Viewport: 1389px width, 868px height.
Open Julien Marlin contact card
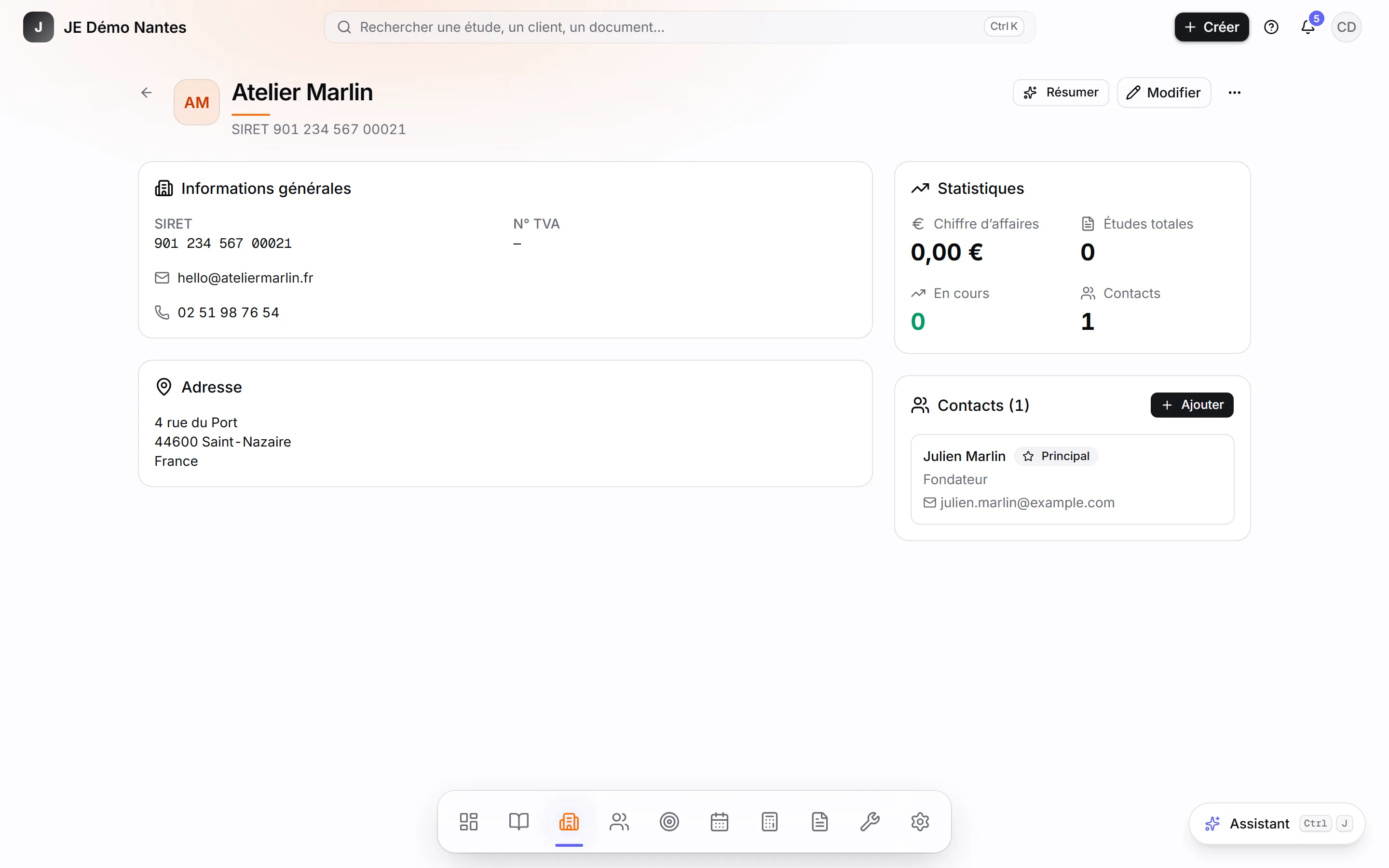[1072, 479]
